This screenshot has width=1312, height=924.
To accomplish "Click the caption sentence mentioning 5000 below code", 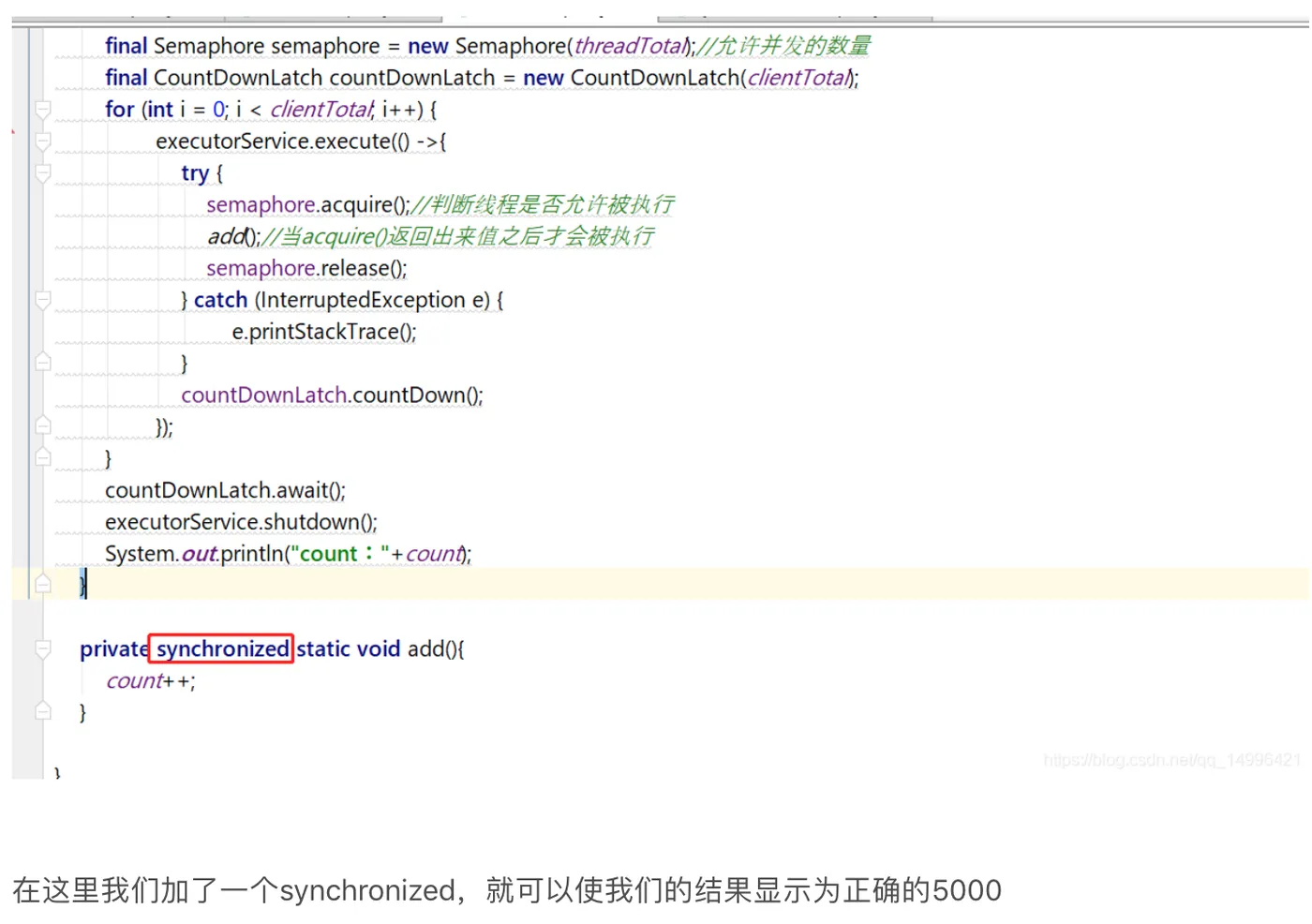I will [507, 890].
